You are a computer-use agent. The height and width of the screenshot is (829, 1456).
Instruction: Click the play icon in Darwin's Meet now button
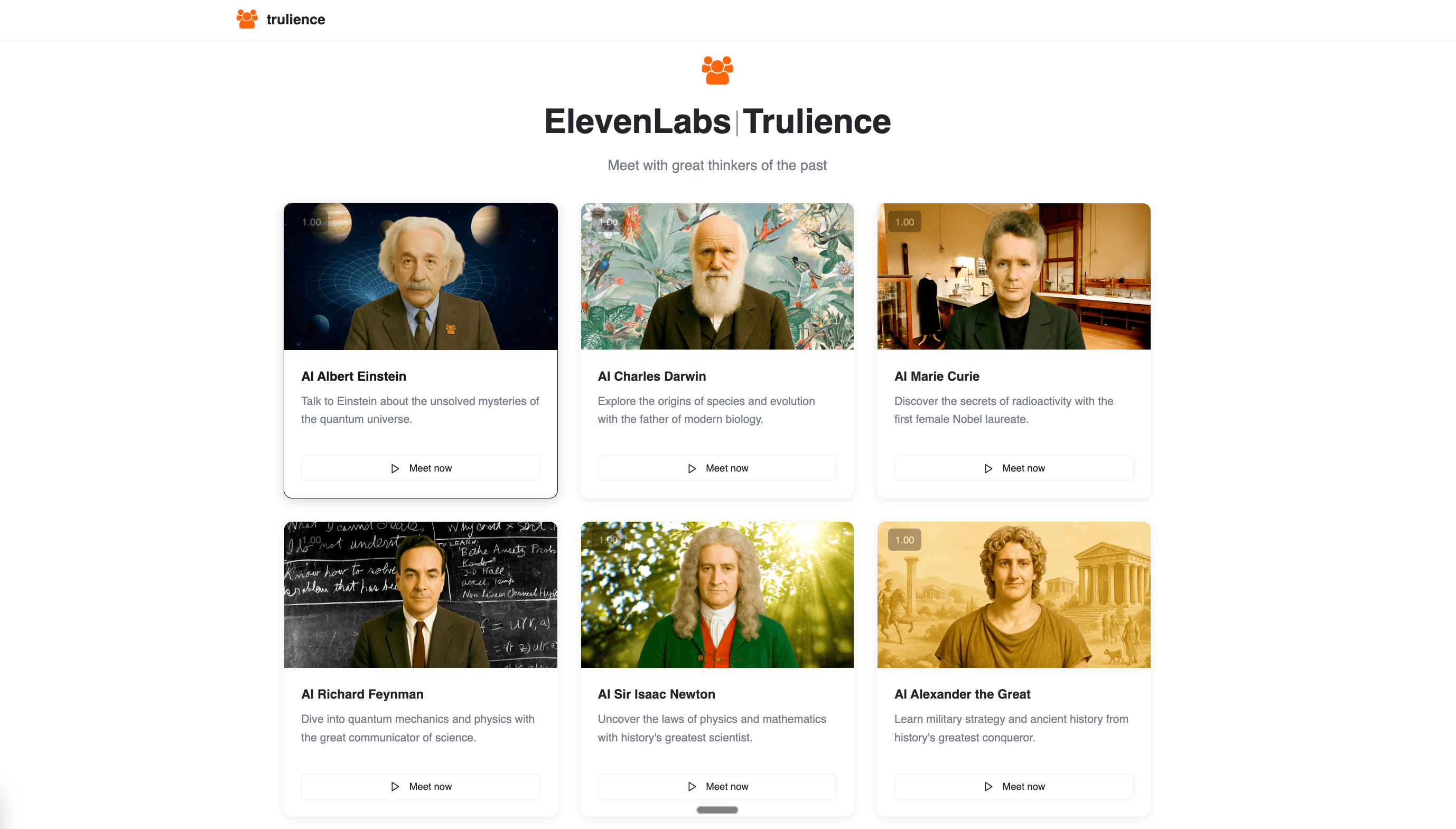click(692, 468)
